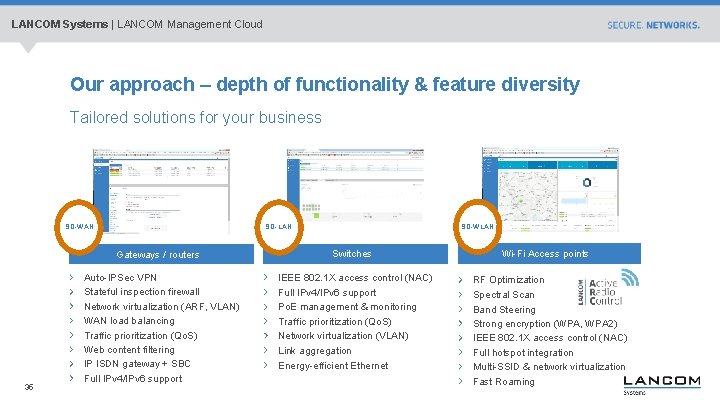720x405 pixels.
Task: Click the chevron before 'Fast Roaming'
Action: tap(461, 381)
